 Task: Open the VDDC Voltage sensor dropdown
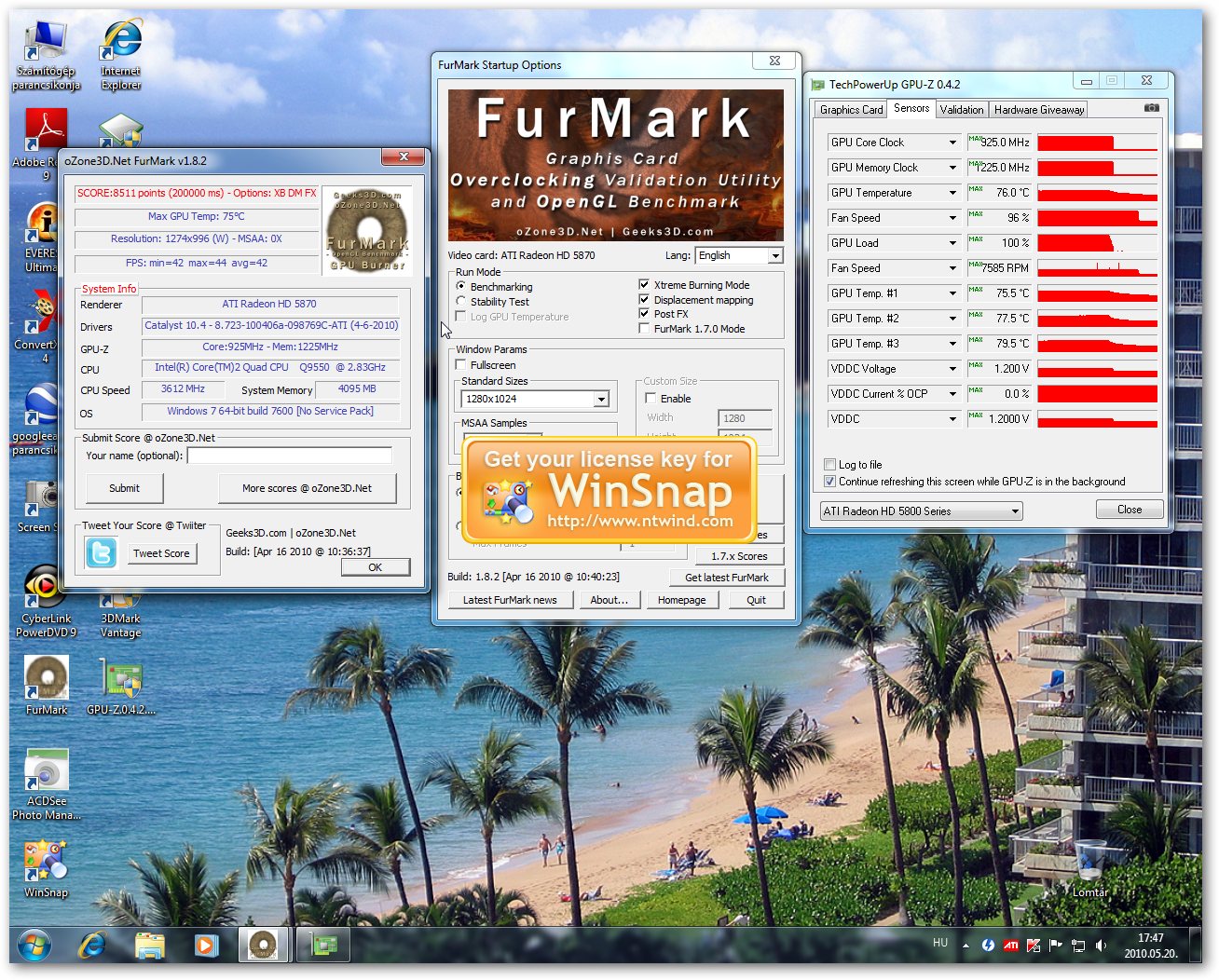(x=894, y=369)
